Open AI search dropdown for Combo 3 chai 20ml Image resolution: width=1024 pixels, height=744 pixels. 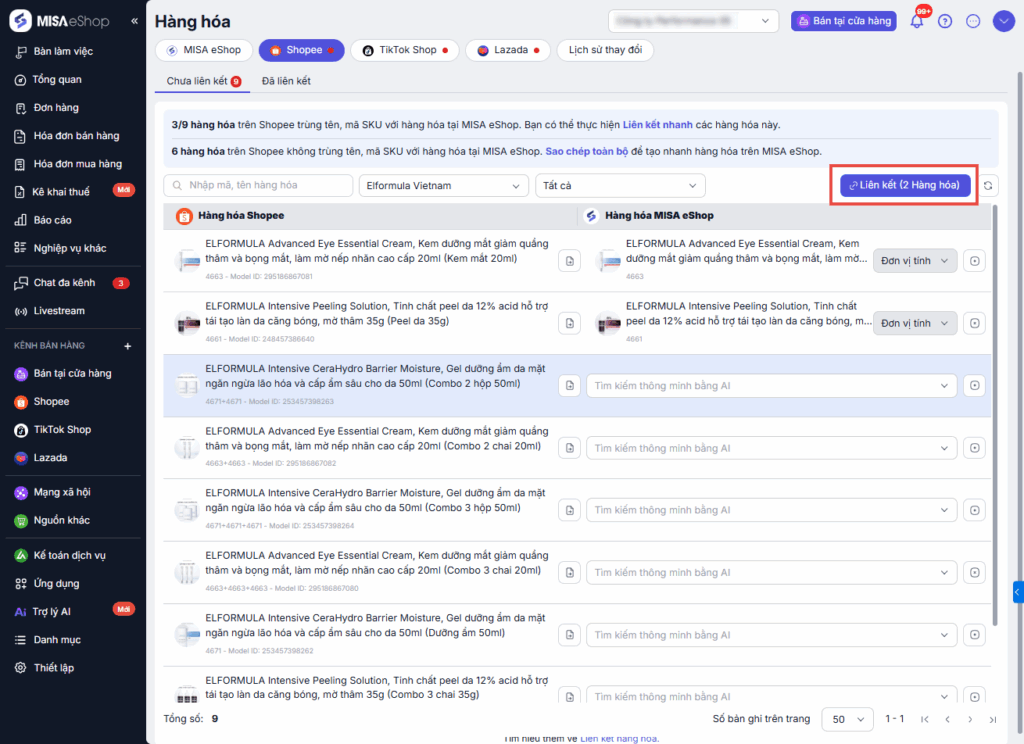[x=771, y=572]
